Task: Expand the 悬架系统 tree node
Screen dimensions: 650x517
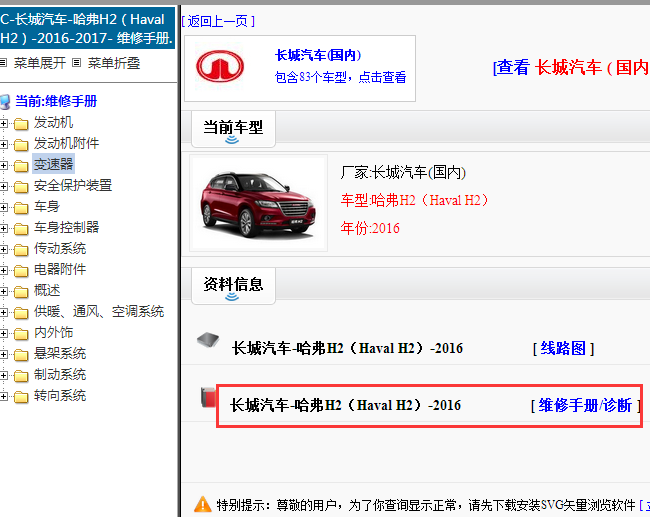Action: click(3, 354)
